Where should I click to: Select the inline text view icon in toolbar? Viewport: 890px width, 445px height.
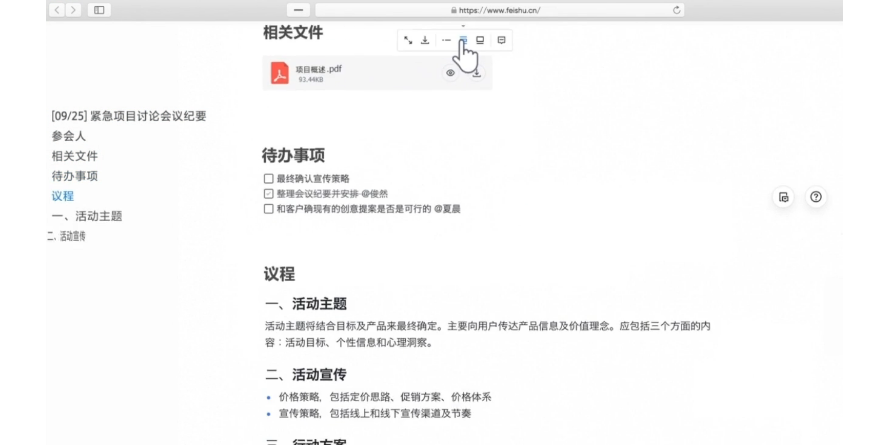445,40
